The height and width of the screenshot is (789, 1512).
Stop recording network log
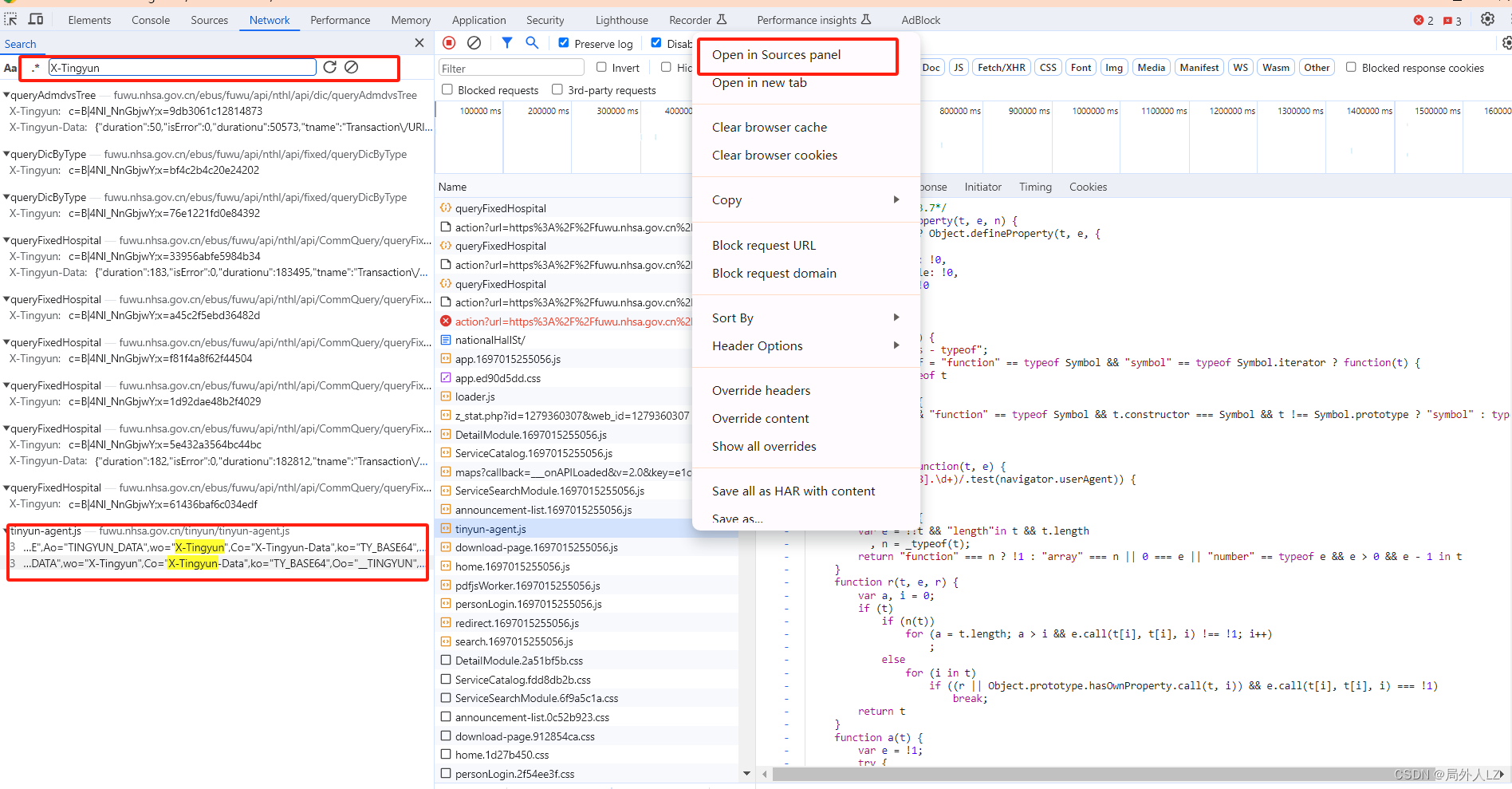tap(449, 43)
